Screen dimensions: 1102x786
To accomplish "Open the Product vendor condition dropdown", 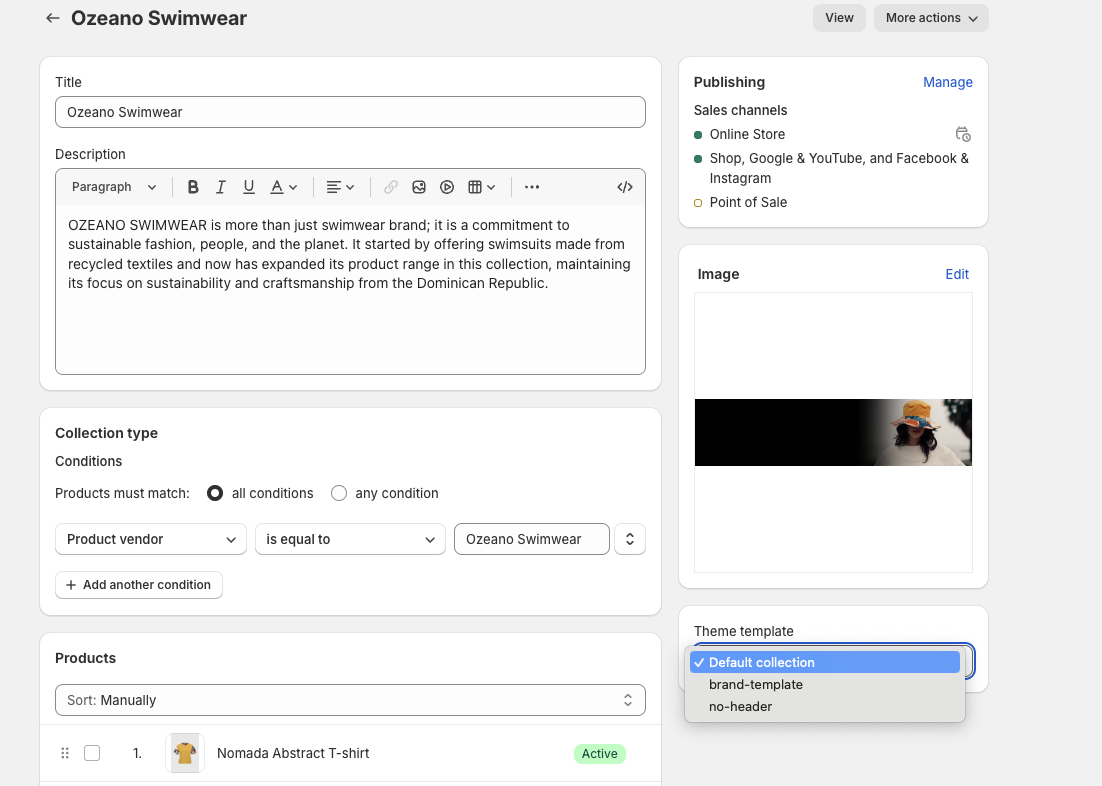I will [x=150, y=539].
